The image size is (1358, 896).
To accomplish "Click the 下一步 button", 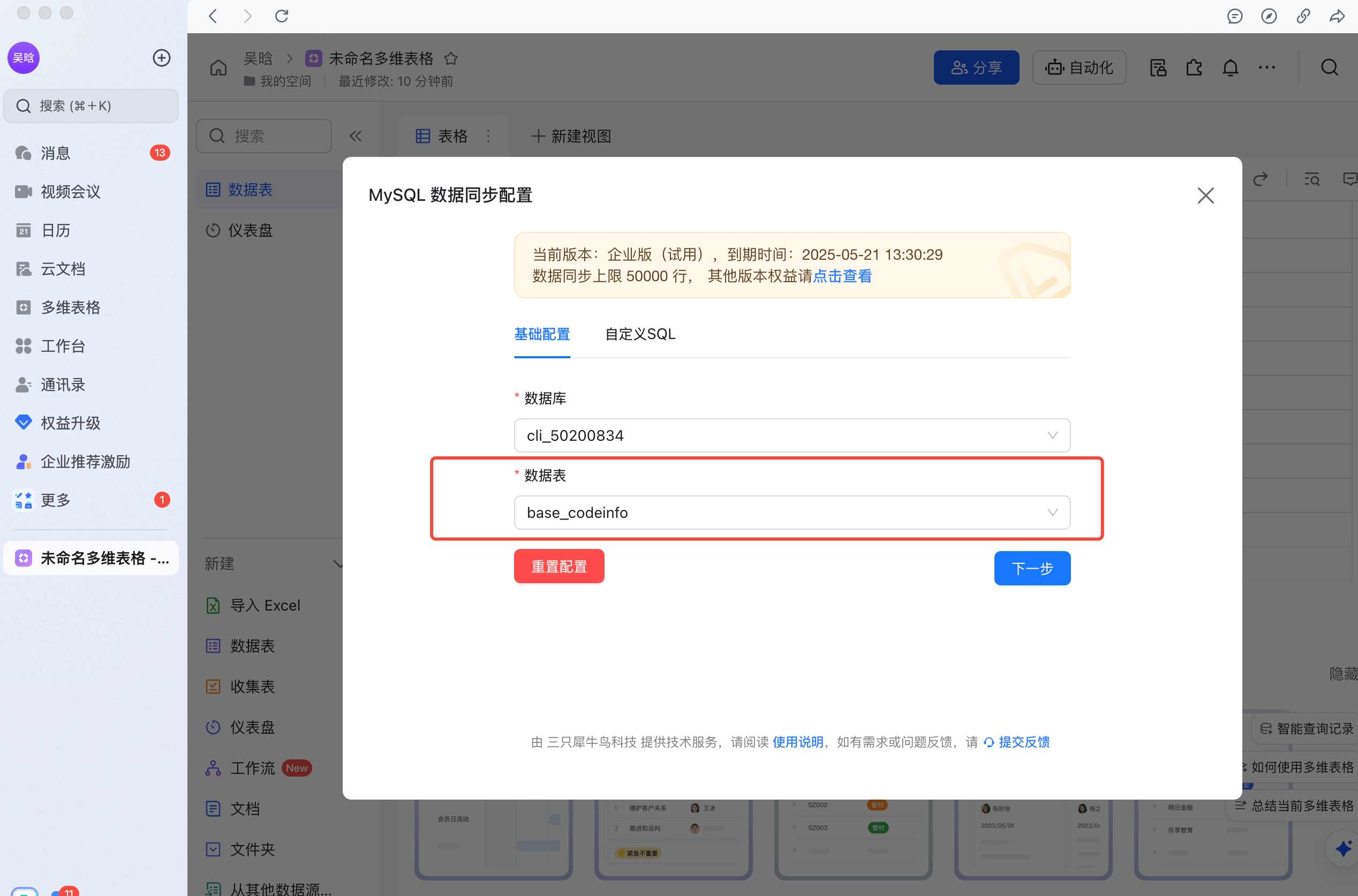I will (1031, 568).
